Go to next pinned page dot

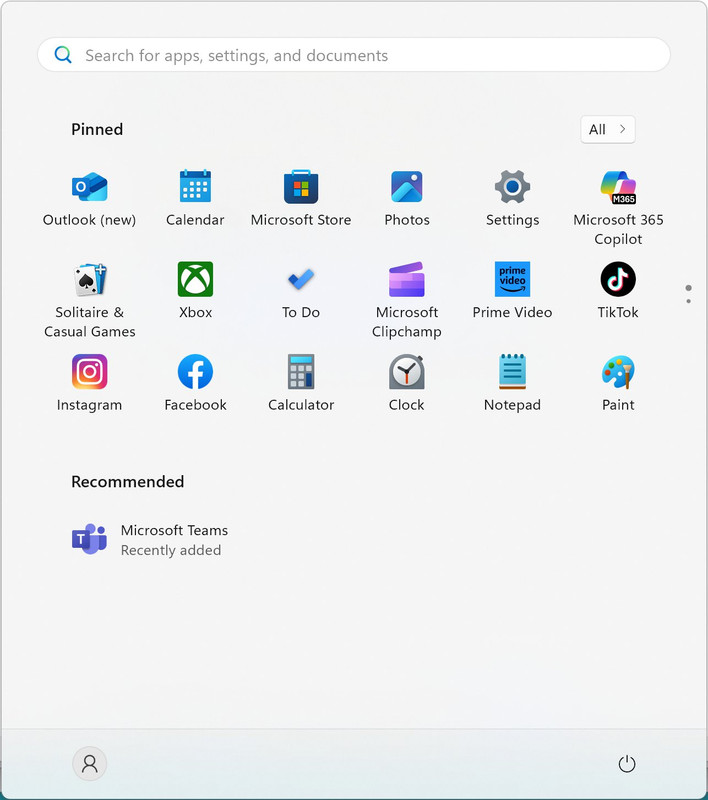click(689, 301)
